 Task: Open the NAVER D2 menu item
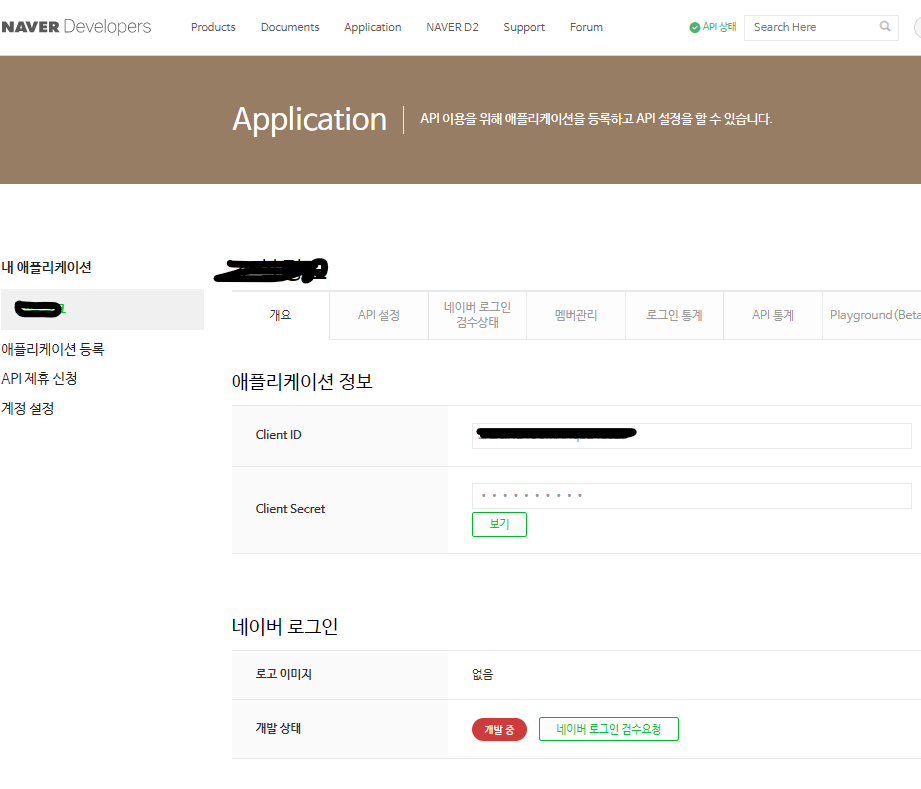pyautogui.click(x=452, y=27)
